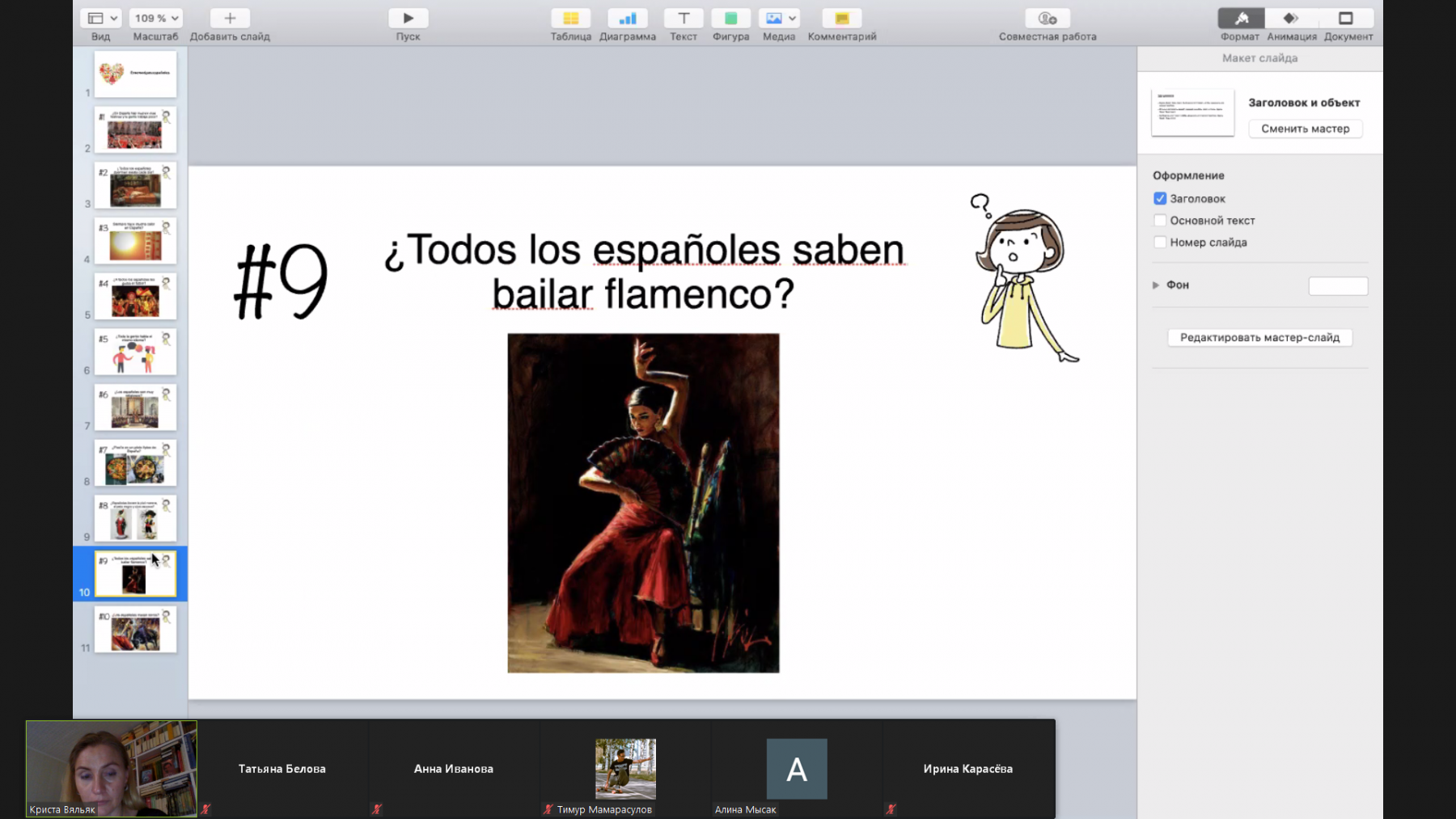
Task: Select slide 5 thumbnail in navigator
Action: 135,296
